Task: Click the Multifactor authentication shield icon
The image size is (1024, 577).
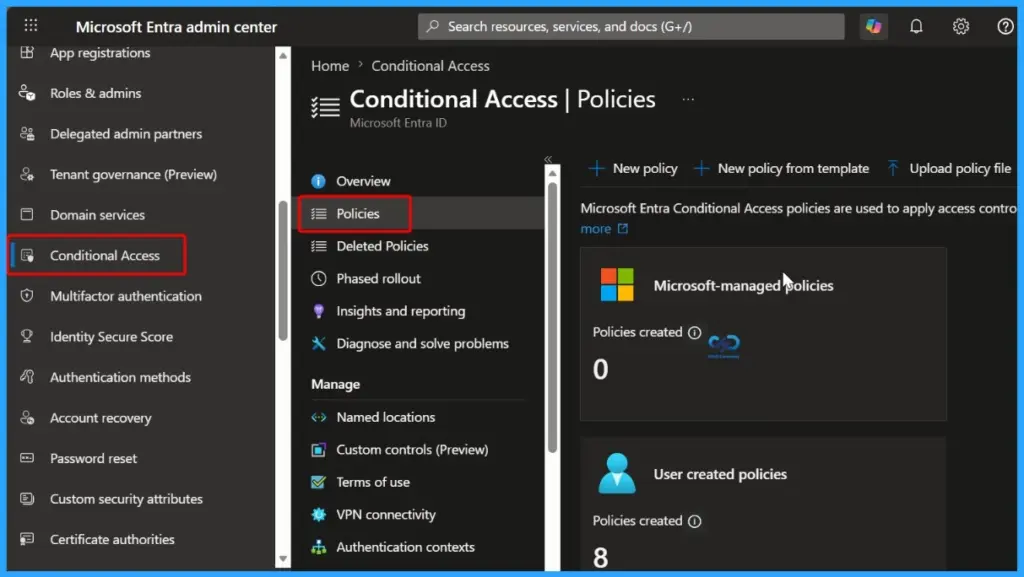Action: (x=27, y=296)
